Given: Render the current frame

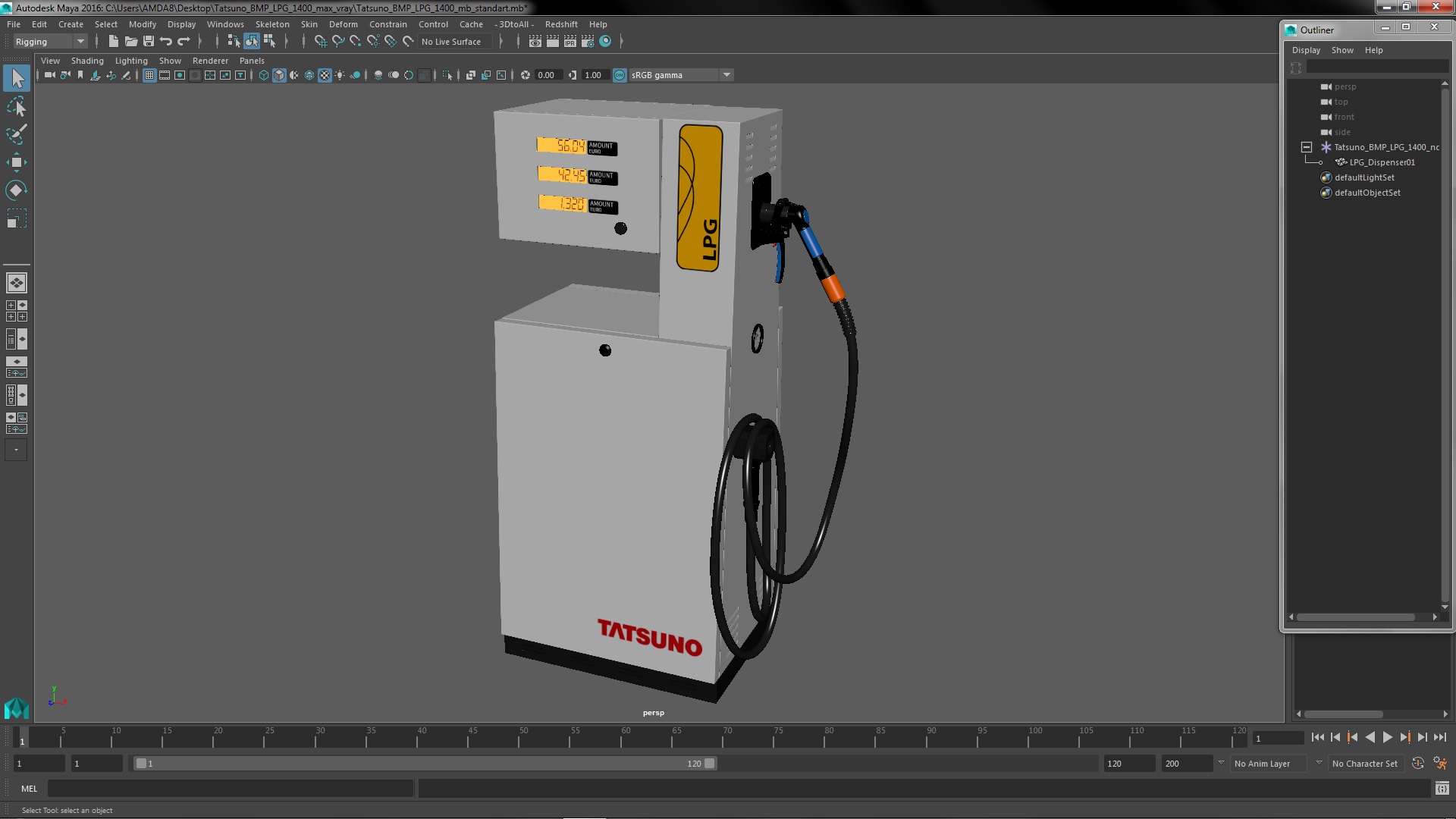Looking at the screenshot, I should pos(553,42).
